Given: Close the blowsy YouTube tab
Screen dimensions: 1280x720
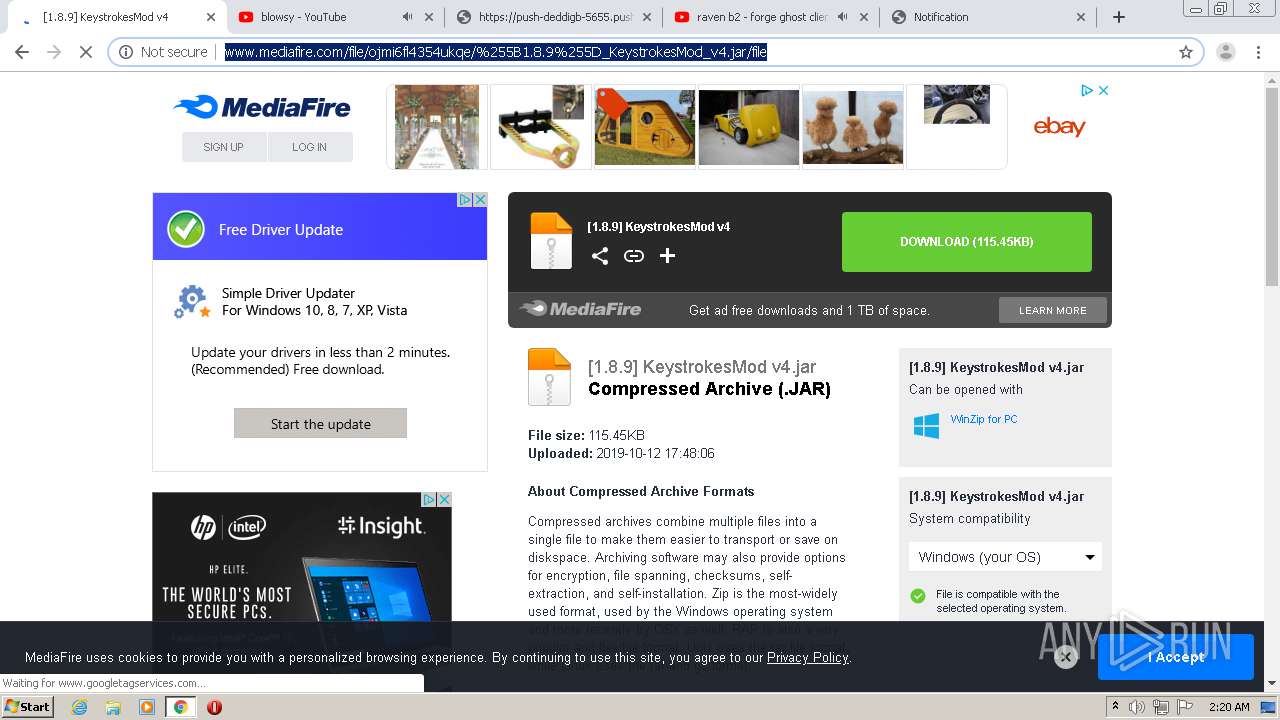Looking at the screenshot, I should click(429, 17).
